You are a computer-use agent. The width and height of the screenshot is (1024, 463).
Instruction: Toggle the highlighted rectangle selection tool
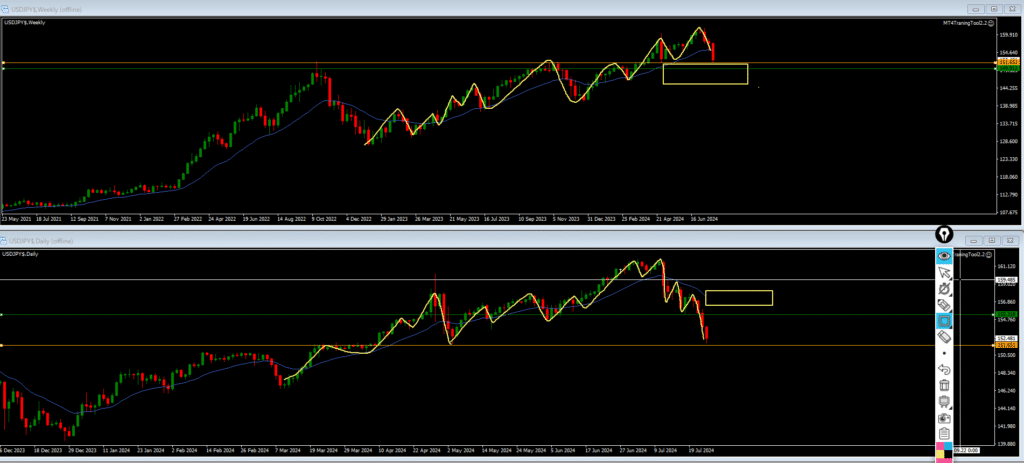coord(944,321)
